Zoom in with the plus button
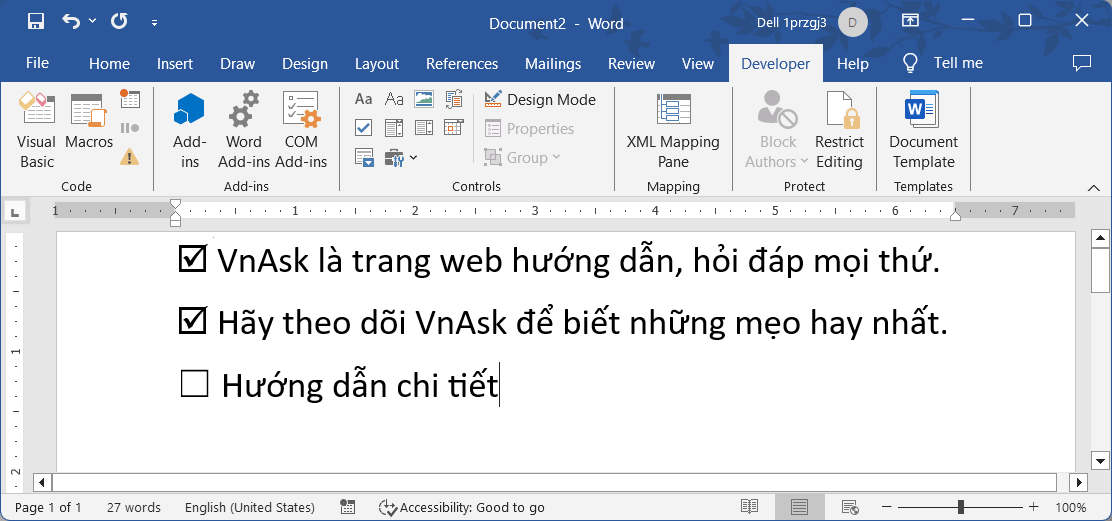 pyautogui.click(x=1034, y=507)
